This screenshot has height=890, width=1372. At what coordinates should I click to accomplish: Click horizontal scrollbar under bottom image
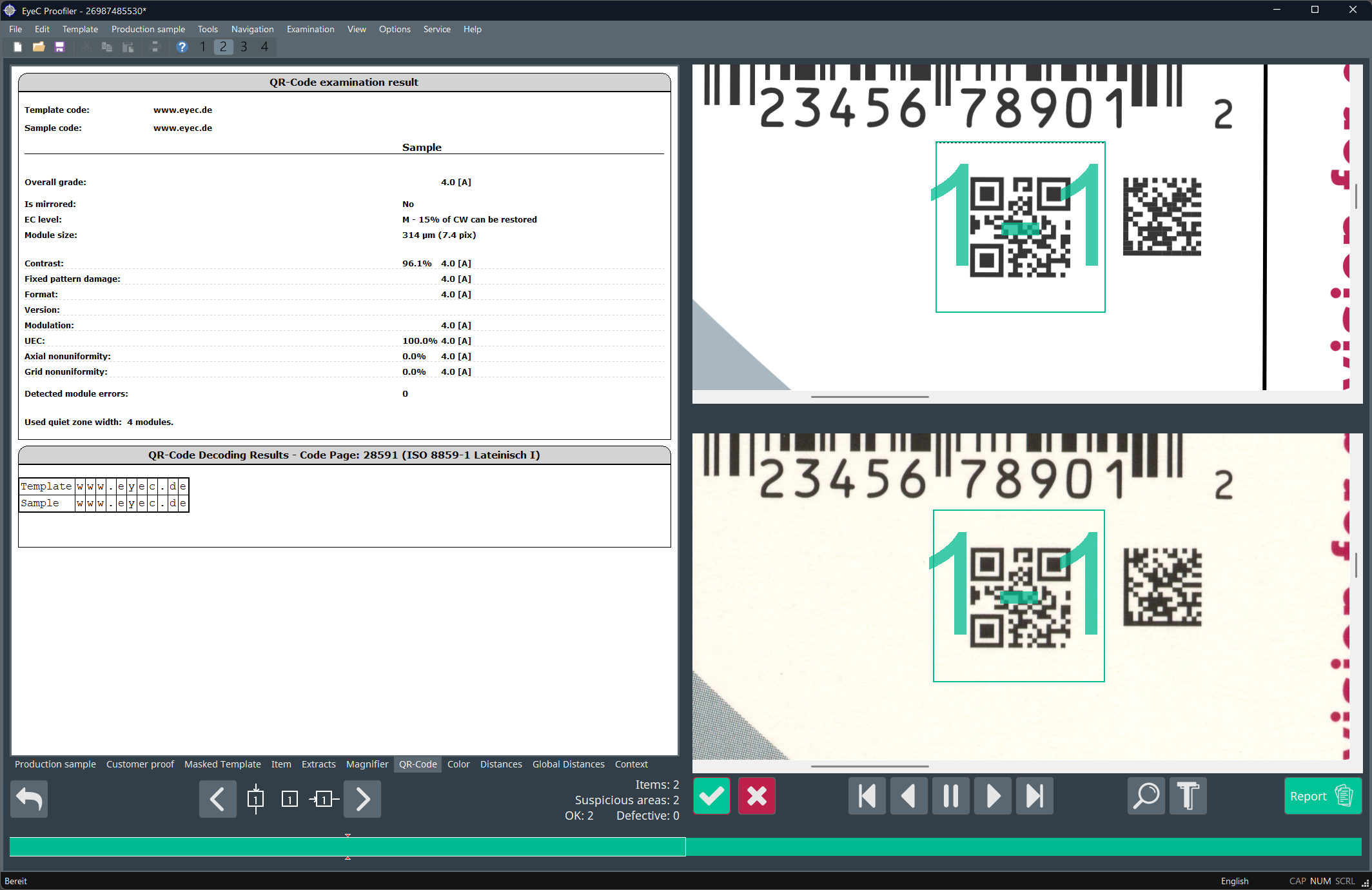point(870,766)
